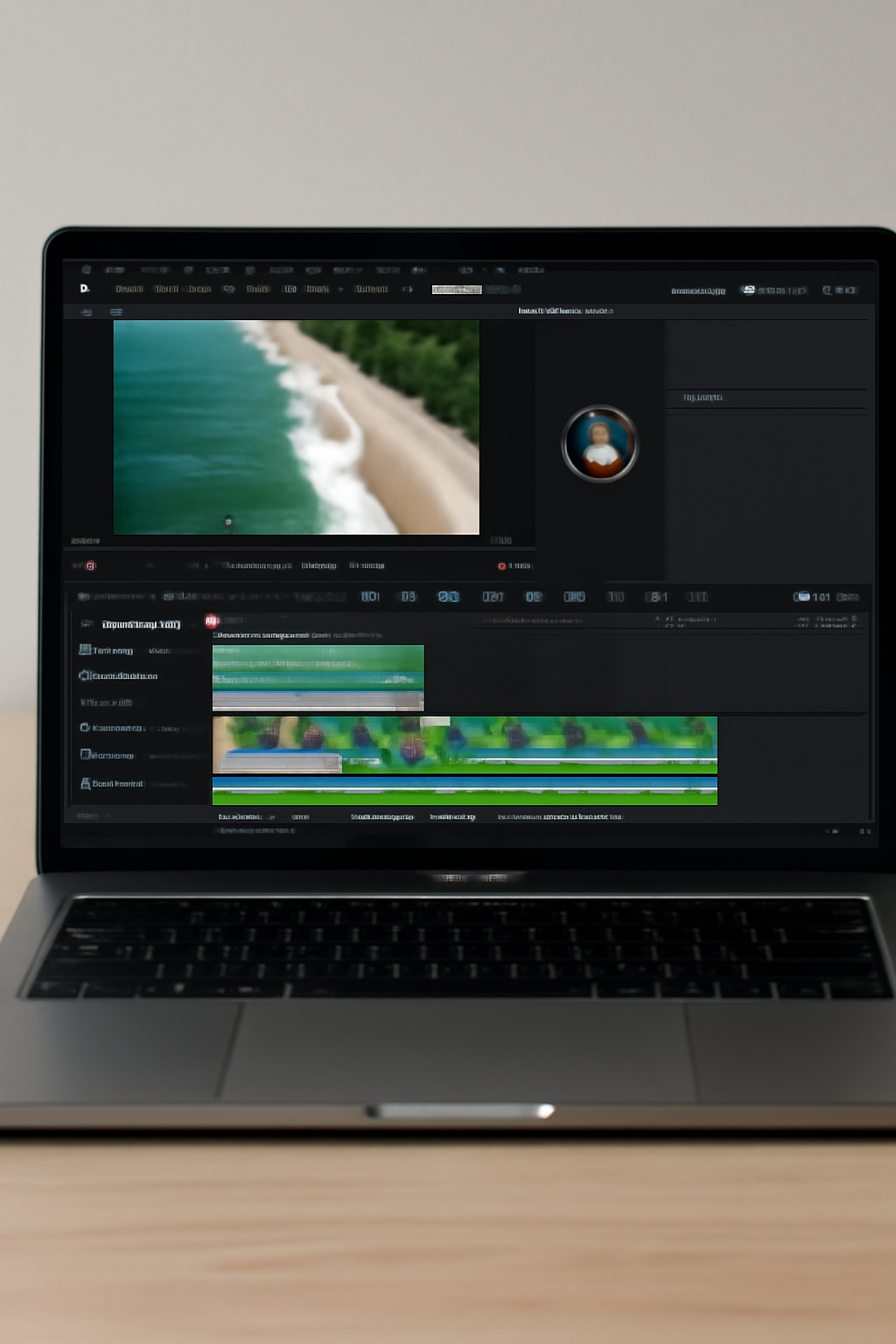Select the first text tab right of the D logo

[x=129, y=290]
